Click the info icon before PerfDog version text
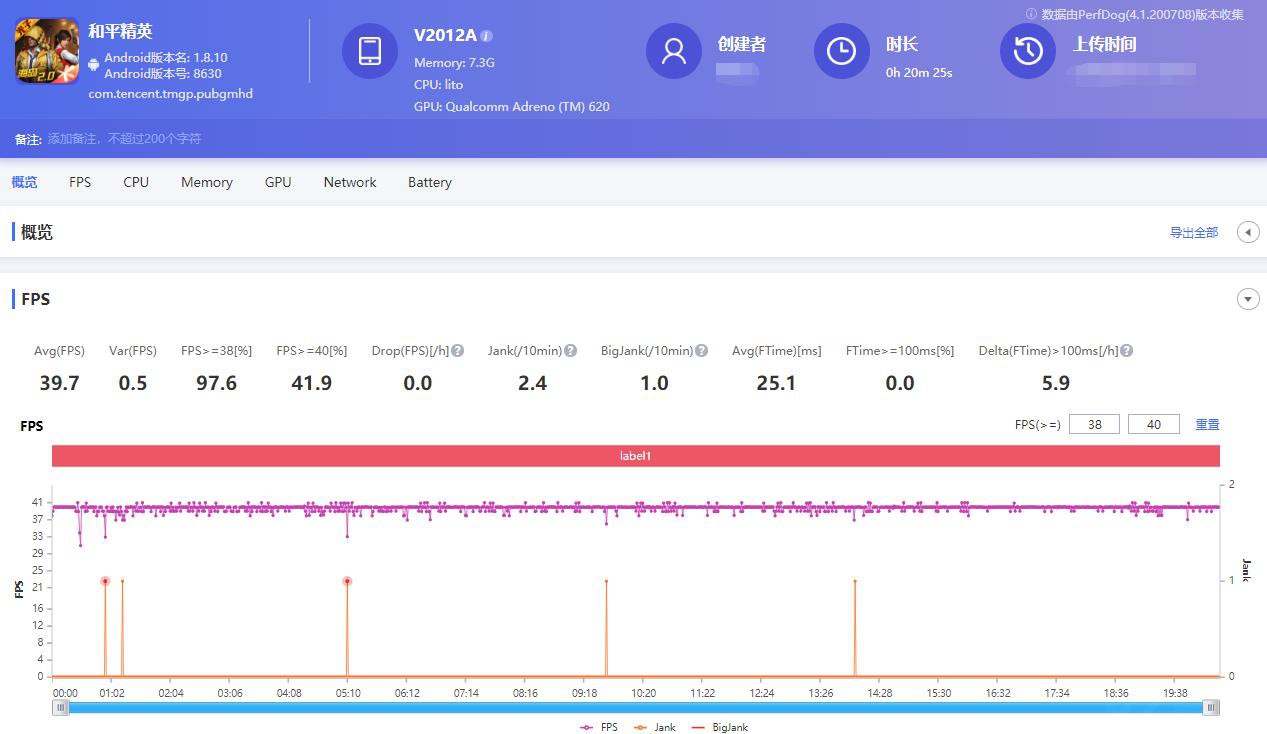This screenshot has height=734, width=1267. pyautogui.click(x=1031, y=14)
